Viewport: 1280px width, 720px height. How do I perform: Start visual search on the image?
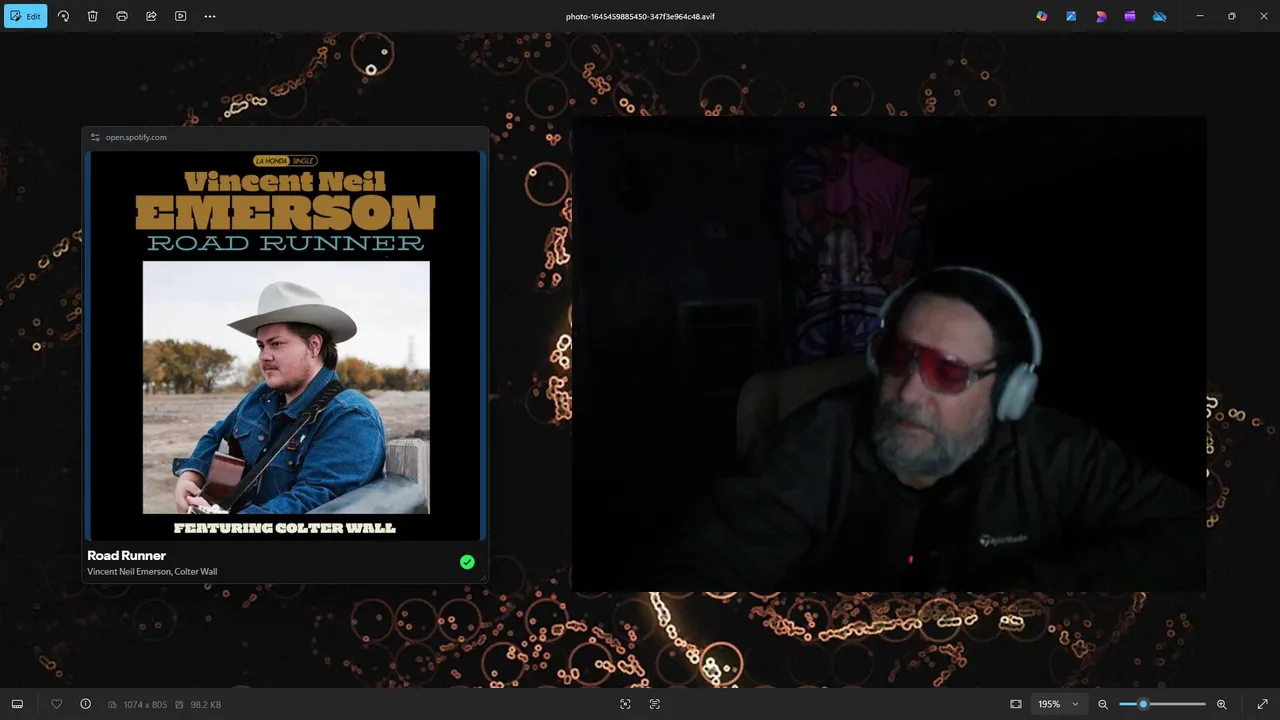coord(625,704)
